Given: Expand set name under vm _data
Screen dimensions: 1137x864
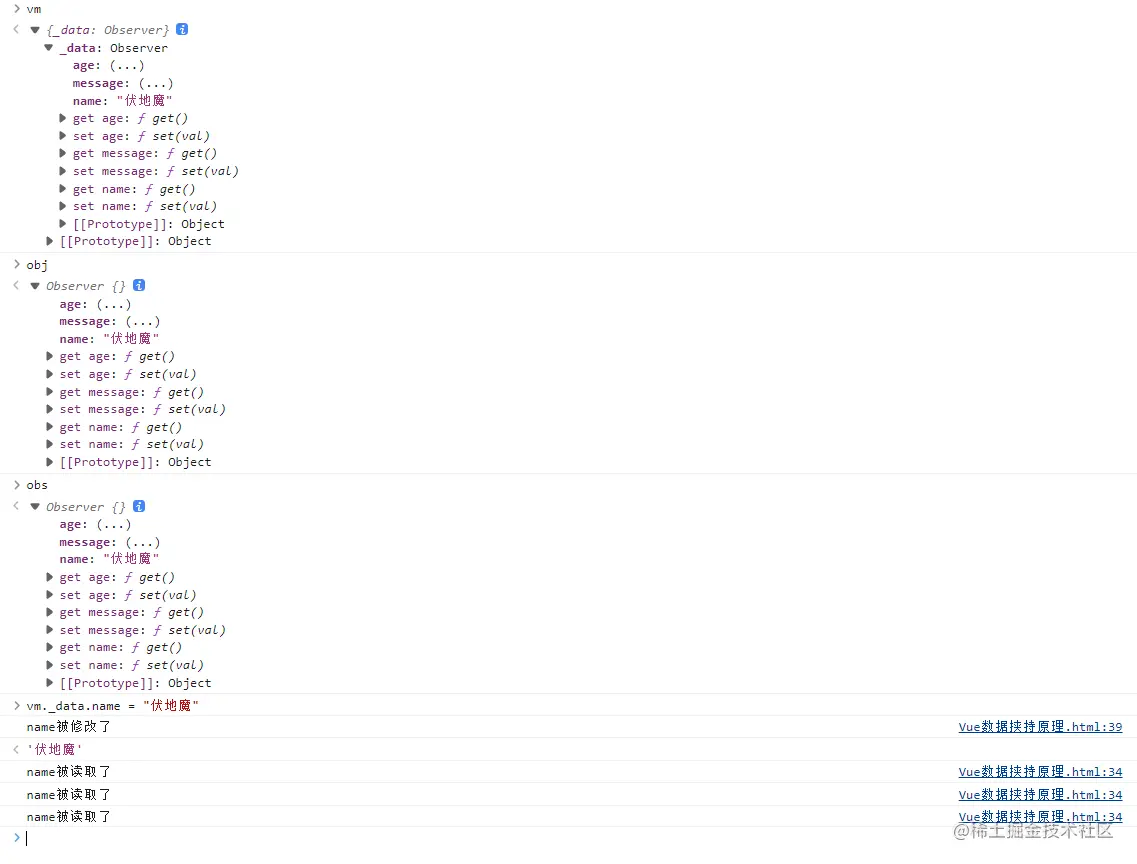Looking at the screenshot, I should pos(62,206).
